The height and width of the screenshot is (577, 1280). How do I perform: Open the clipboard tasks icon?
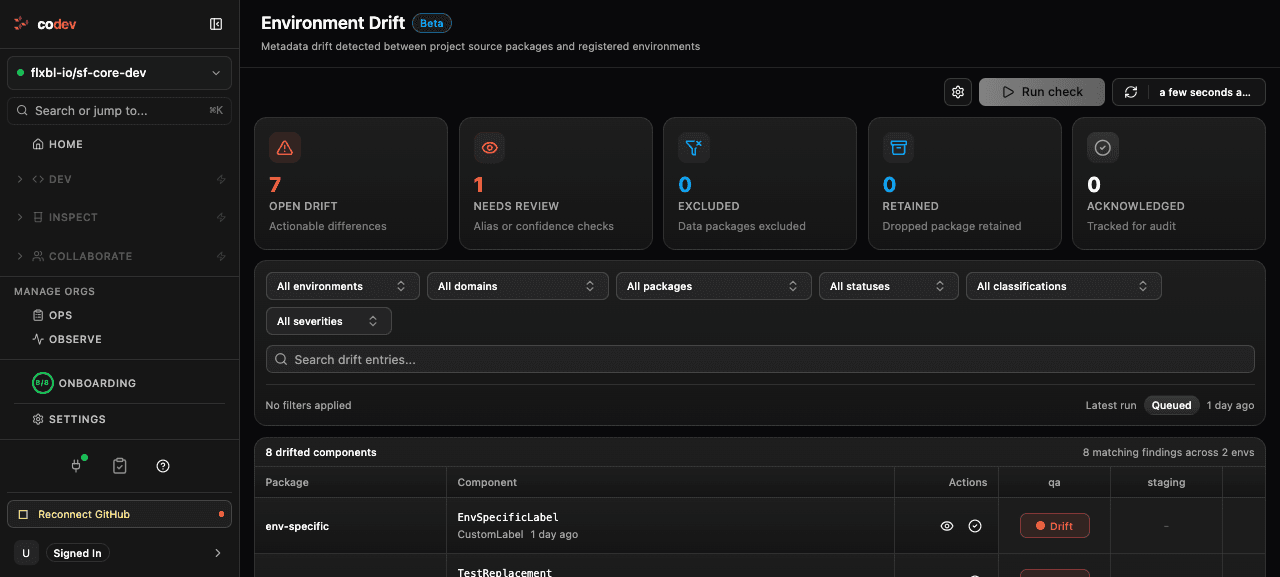(x=120, y=466)
